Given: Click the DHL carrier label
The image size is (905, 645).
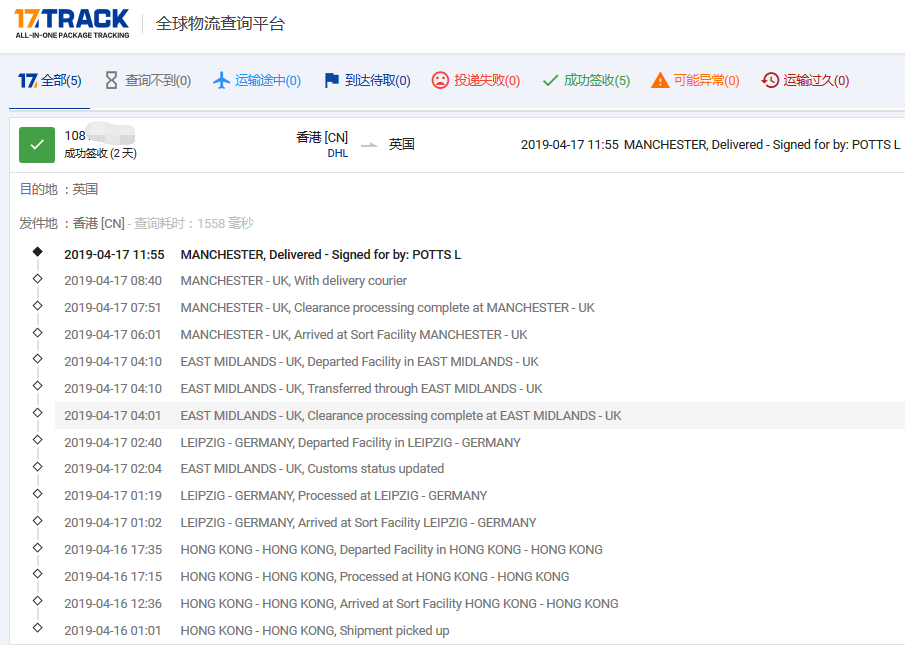Looking at the screenshot, I should [x=337, y=154].
